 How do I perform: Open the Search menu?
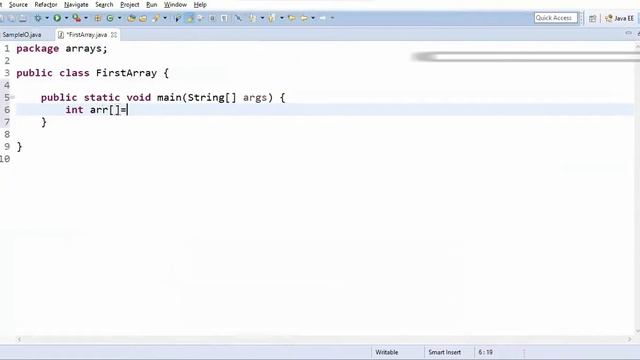tap(104, 4)
